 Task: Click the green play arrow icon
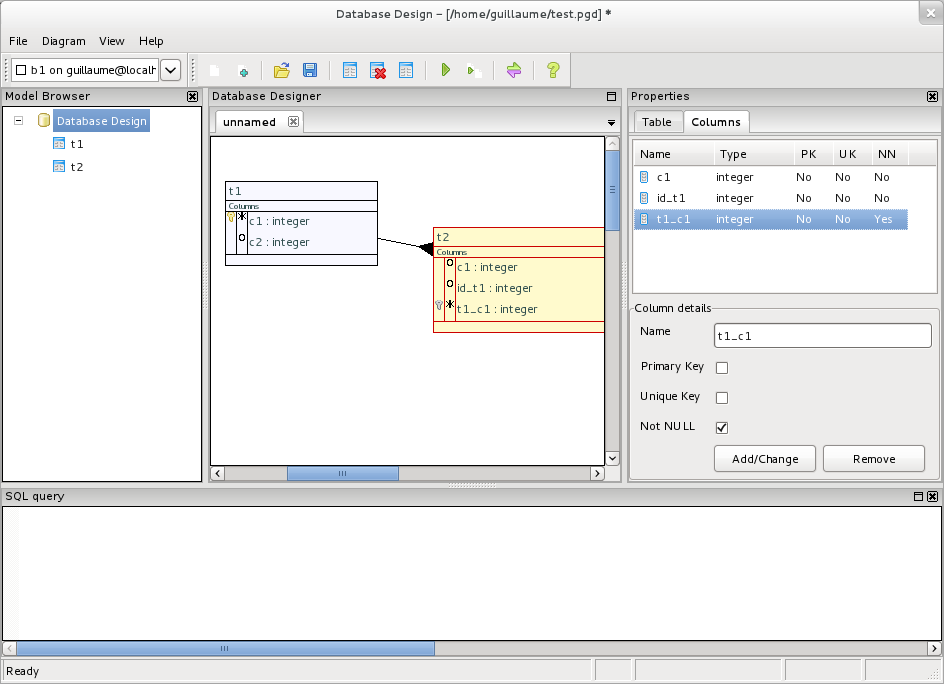(x=446, y=70)
